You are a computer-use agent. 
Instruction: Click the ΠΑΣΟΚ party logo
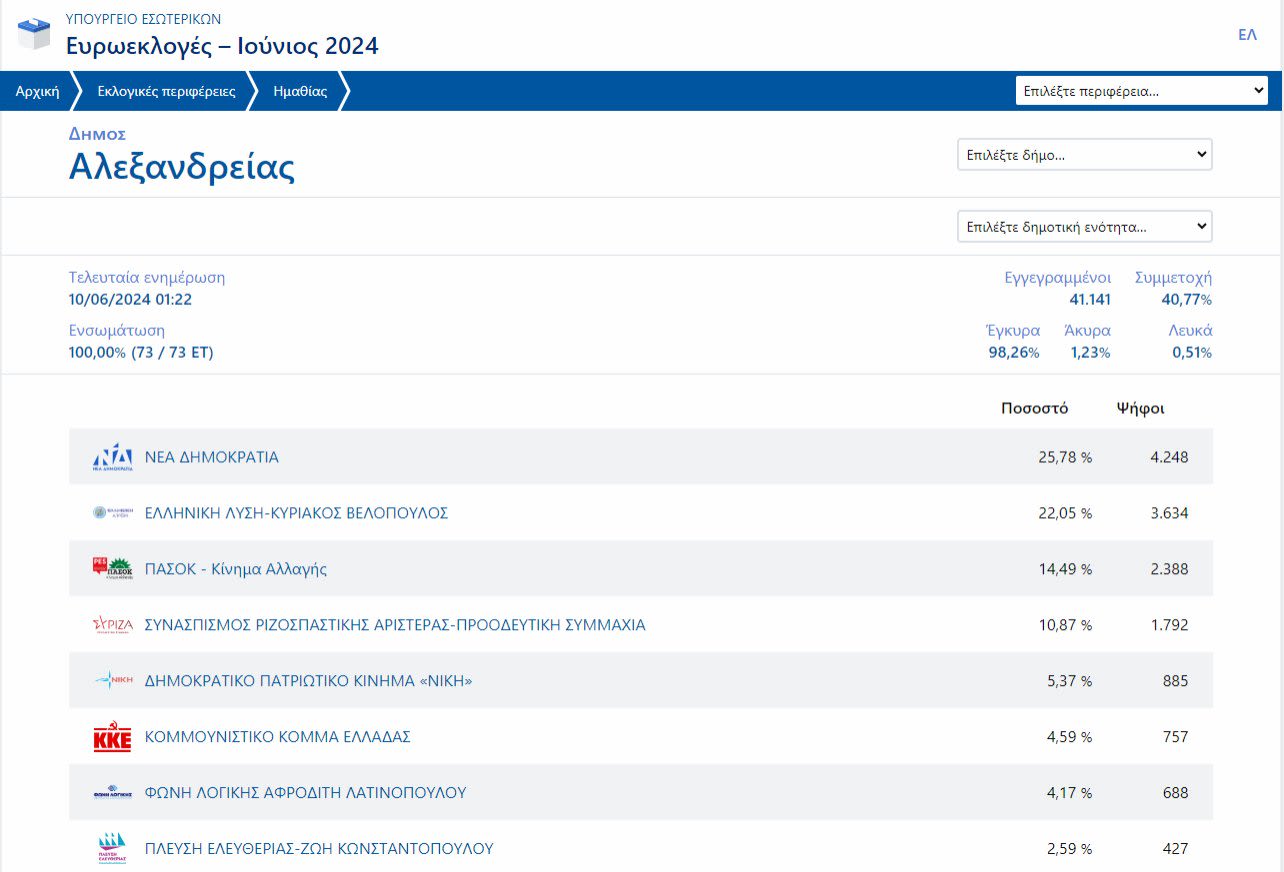coord(112,569)
